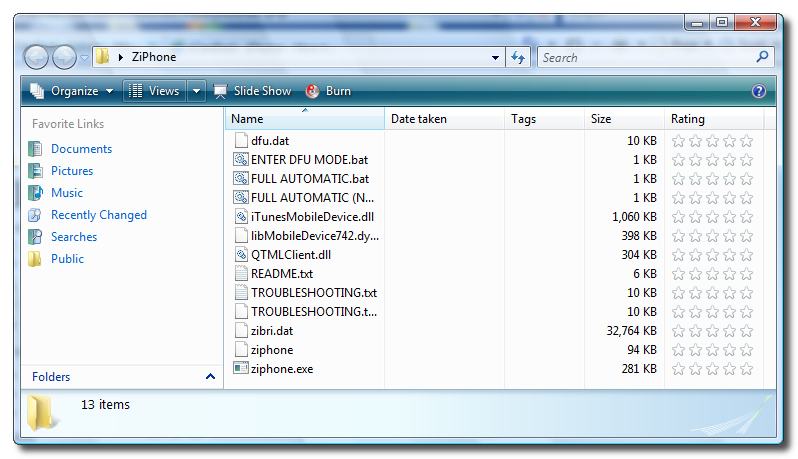
Task: Open the Views dropdown arrow
Action: 196,92
